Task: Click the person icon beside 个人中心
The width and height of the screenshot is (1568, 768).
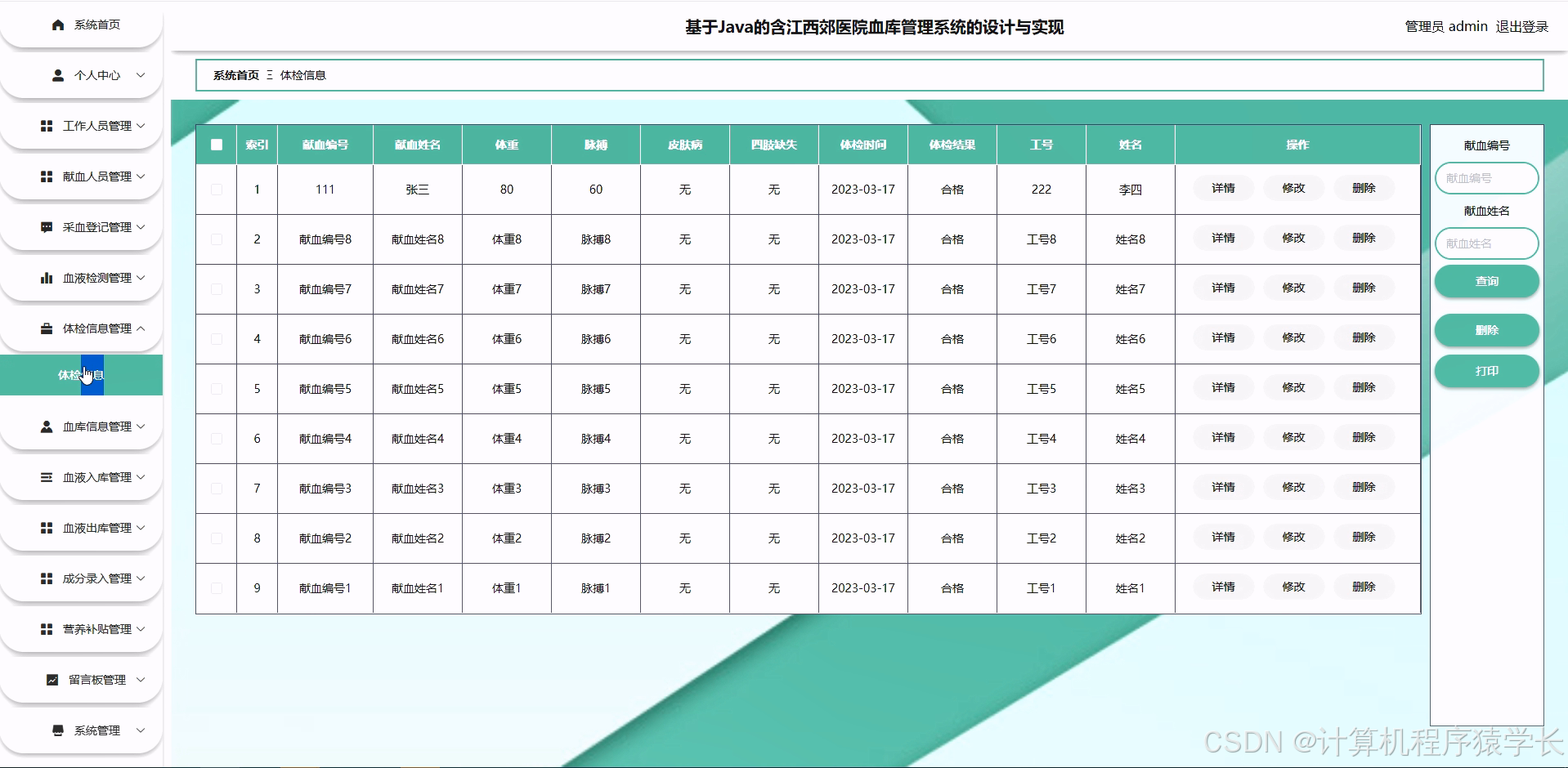Action: pos(58,75)
